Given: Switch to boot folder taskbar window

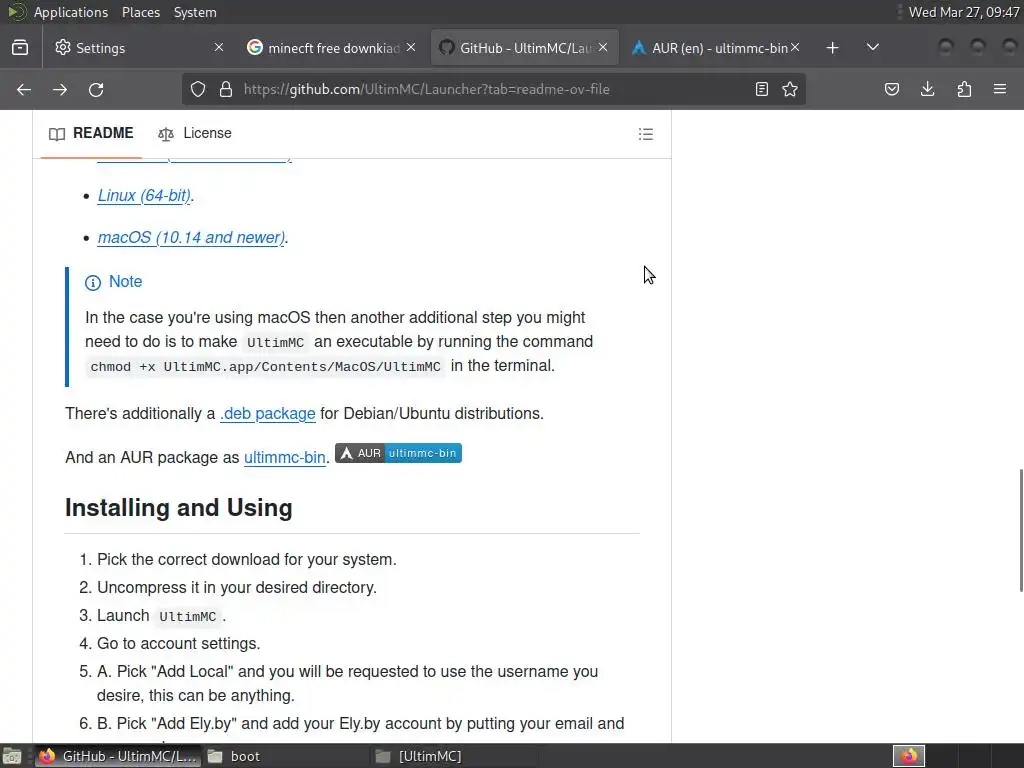Looking at the screenshot, I should point(285,756).
